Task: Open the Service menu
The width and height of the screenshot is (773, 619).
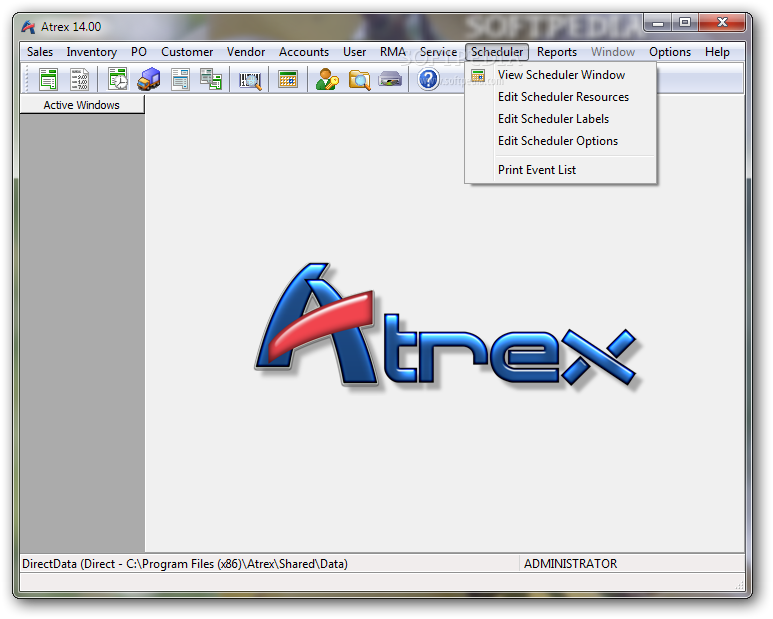Action: (x=438, y=52)
